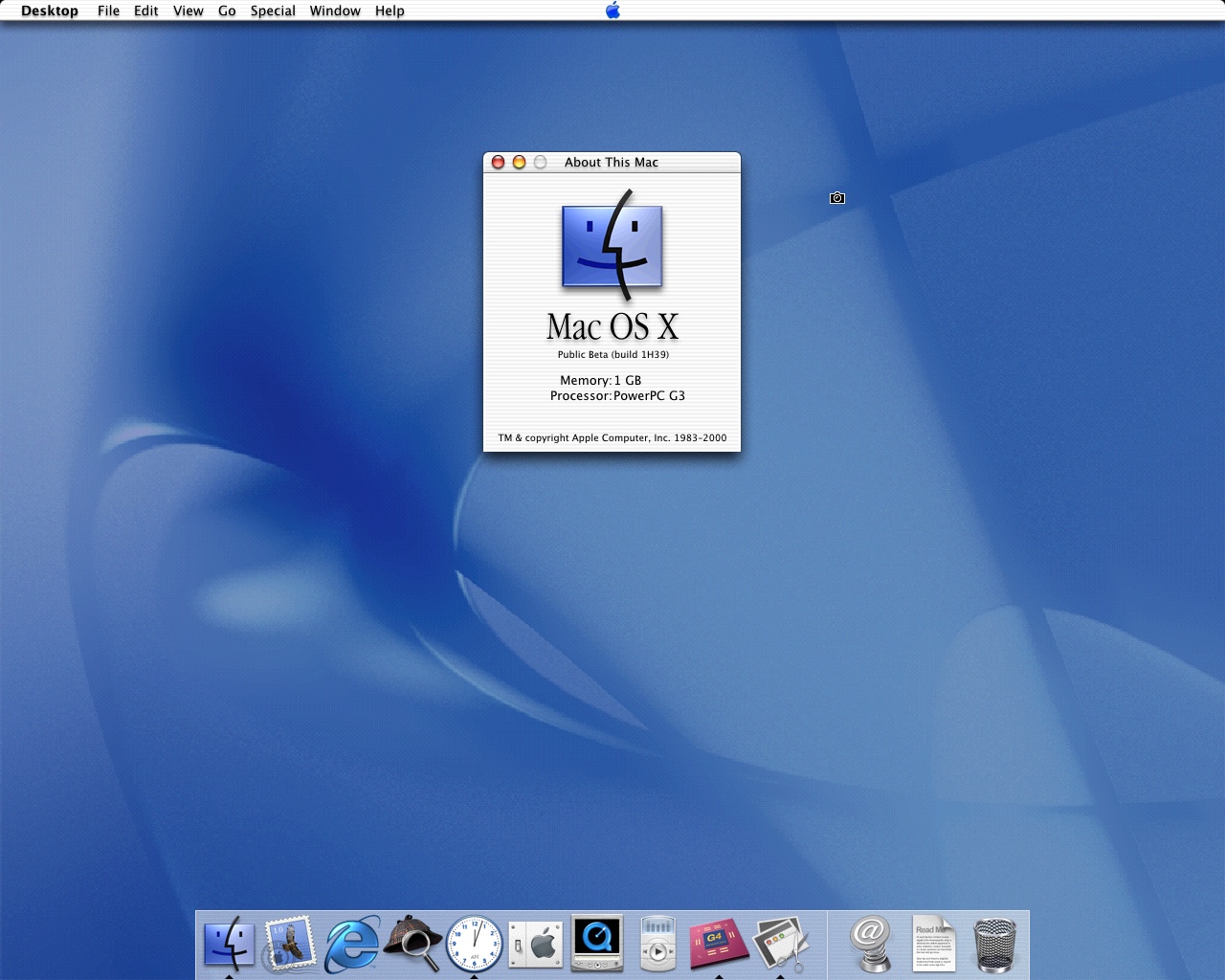Click the Memory: 1 GB line

601,381
